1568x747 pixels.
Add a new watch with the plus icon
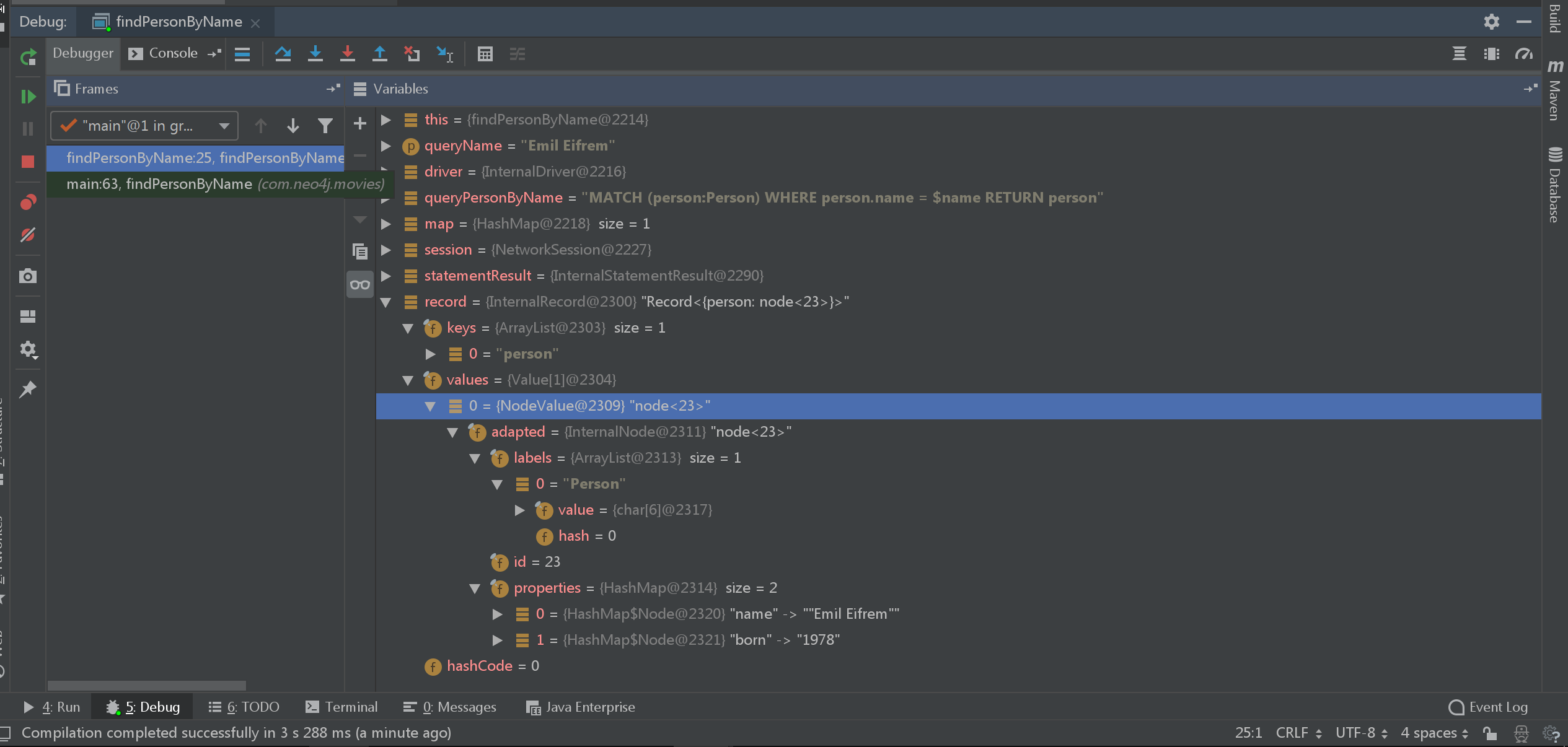click(359, 123)
